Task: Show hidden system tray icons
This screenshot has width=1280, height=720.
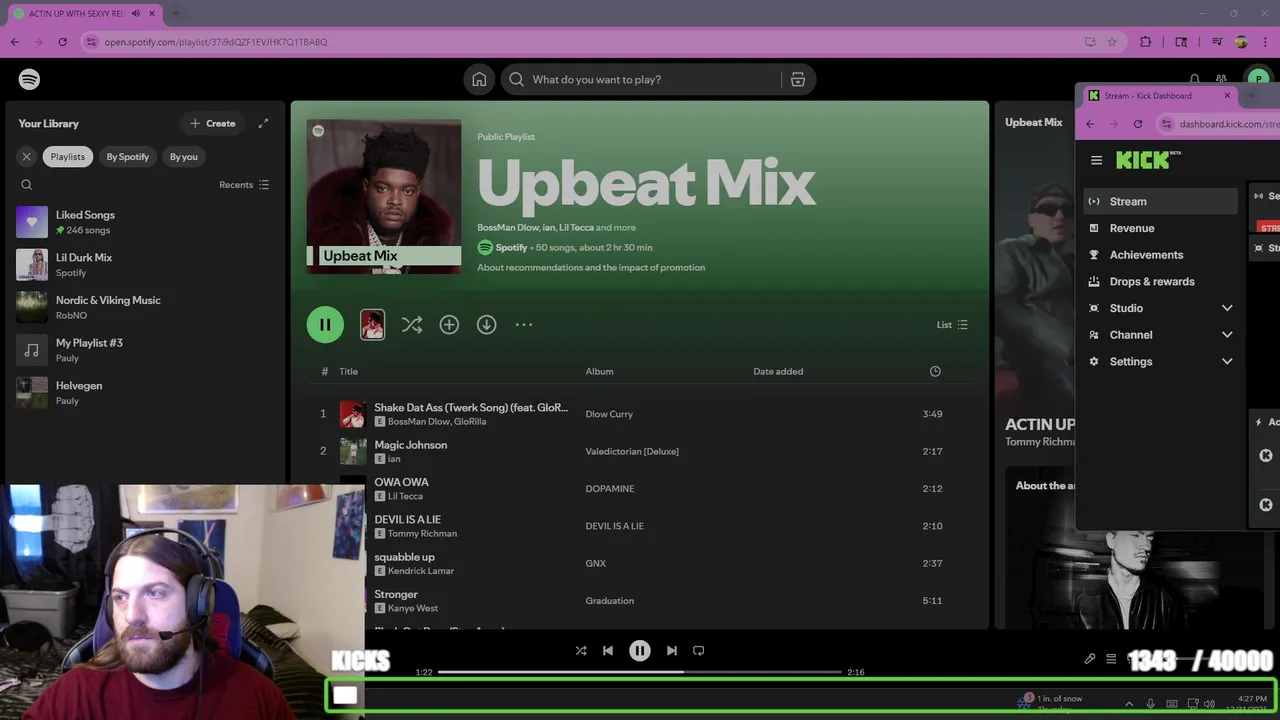Action: pos(1130,703)
